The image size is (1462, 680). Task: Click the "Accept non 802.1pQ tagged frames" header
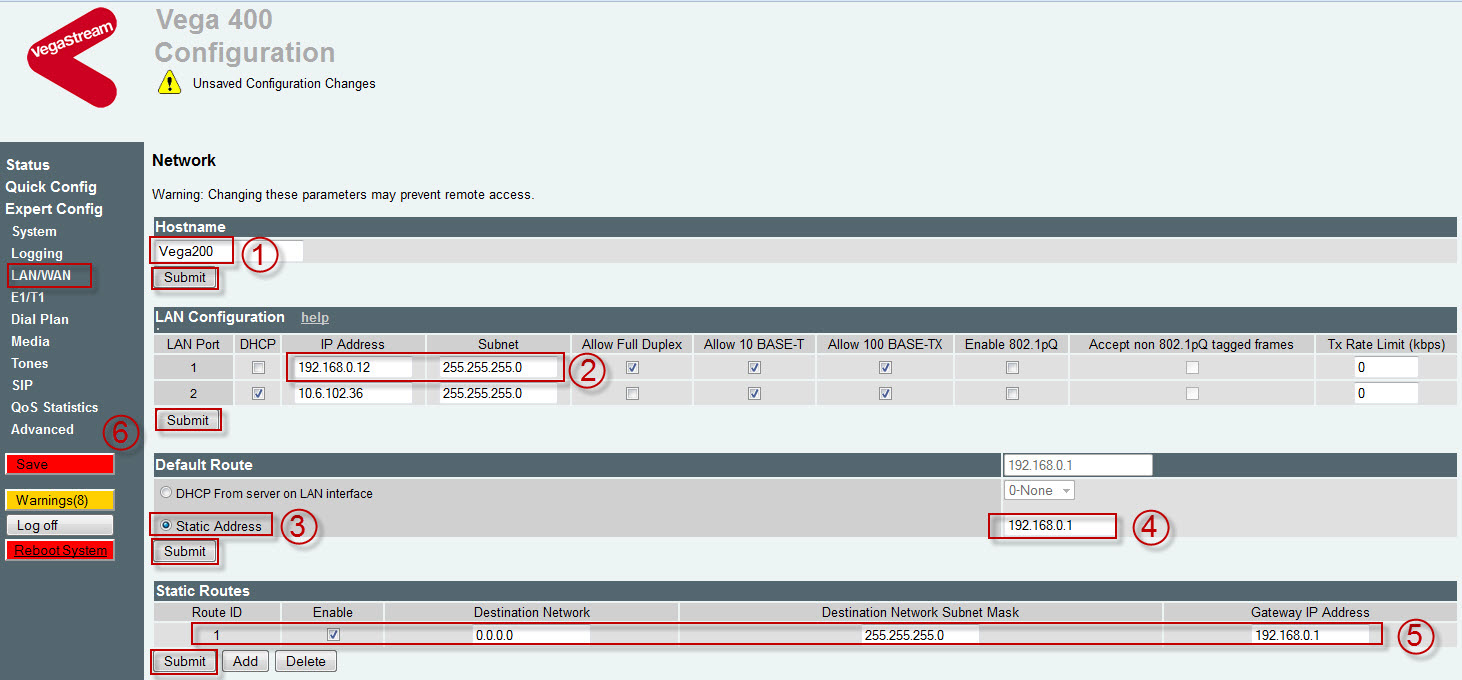1191,344
